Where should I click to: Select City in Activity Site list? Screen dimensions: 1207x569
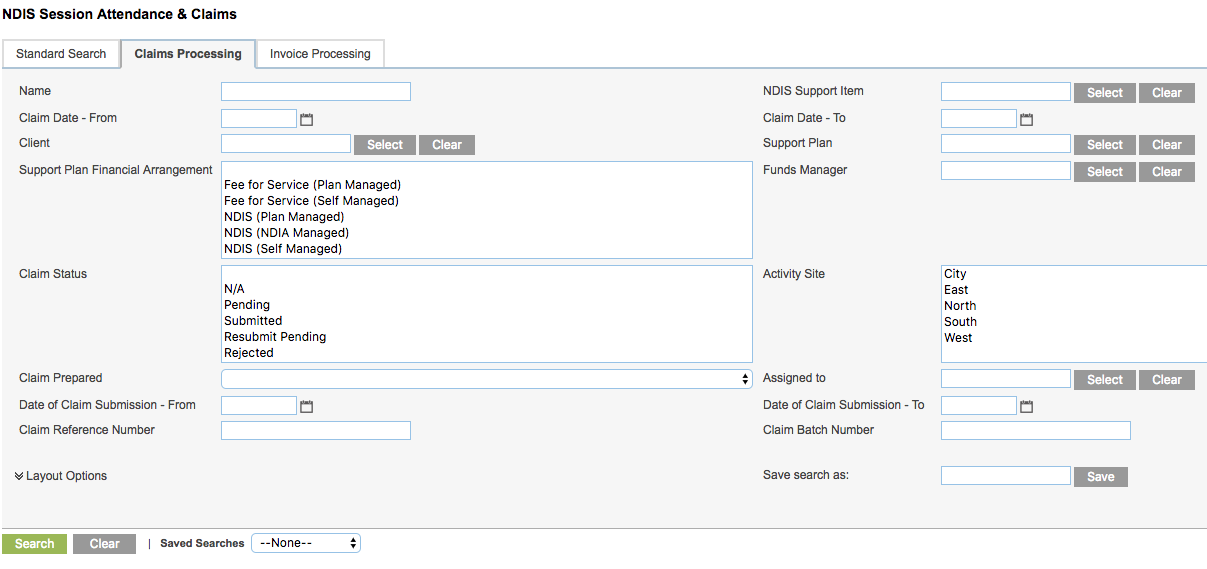coord(1075,274)
